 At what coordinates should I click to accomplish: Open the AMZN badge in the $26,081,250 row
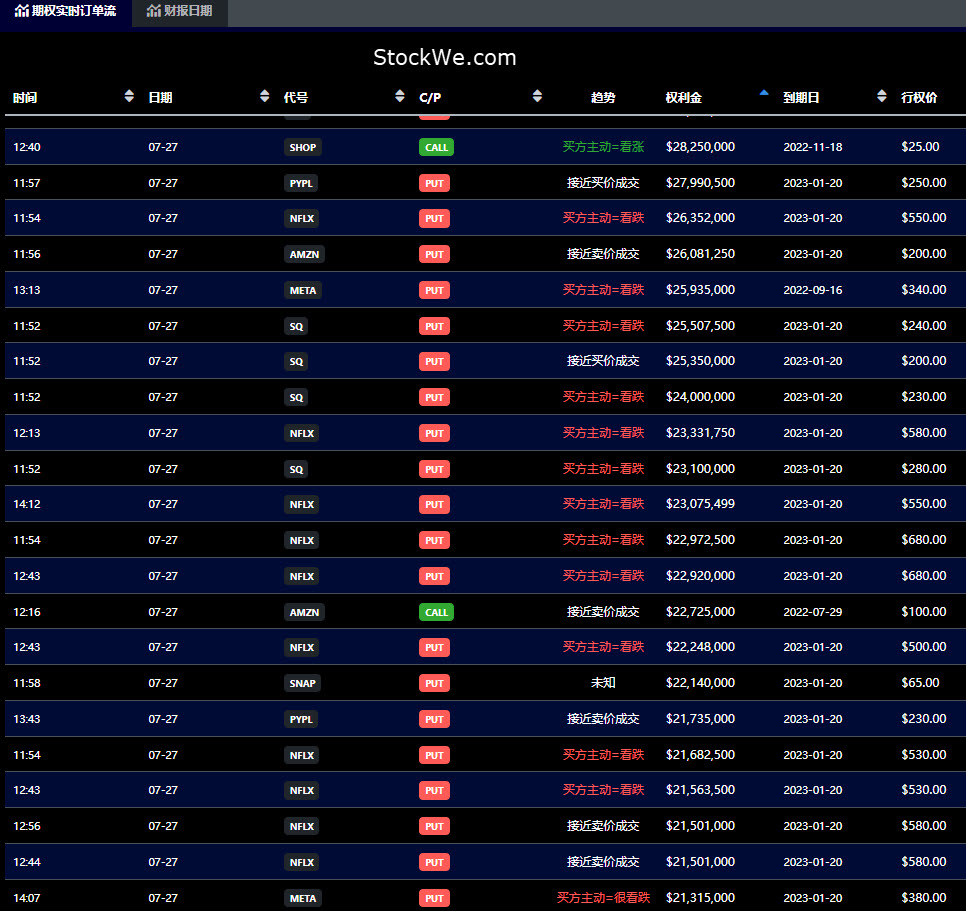click(x=304, y=254)
